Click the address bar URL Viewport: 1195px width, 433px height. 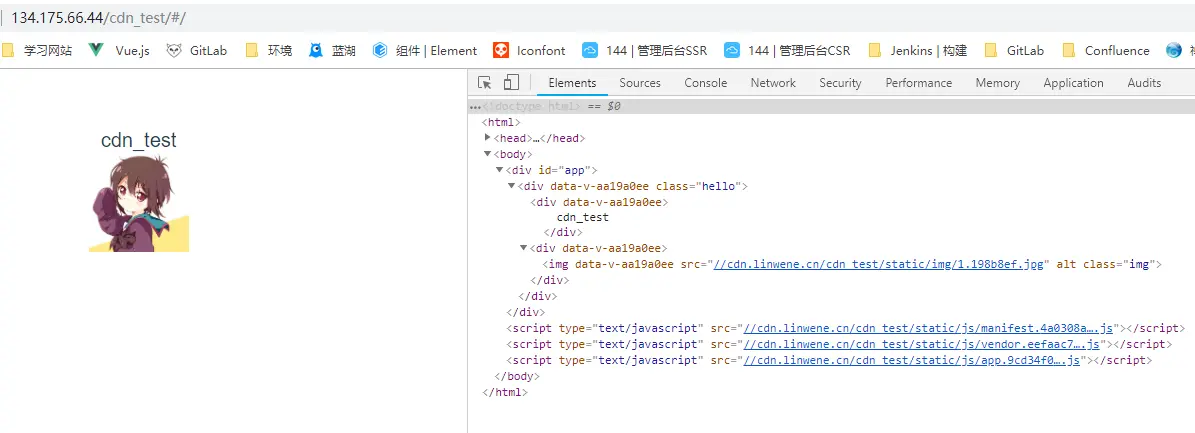coord(98,18)
